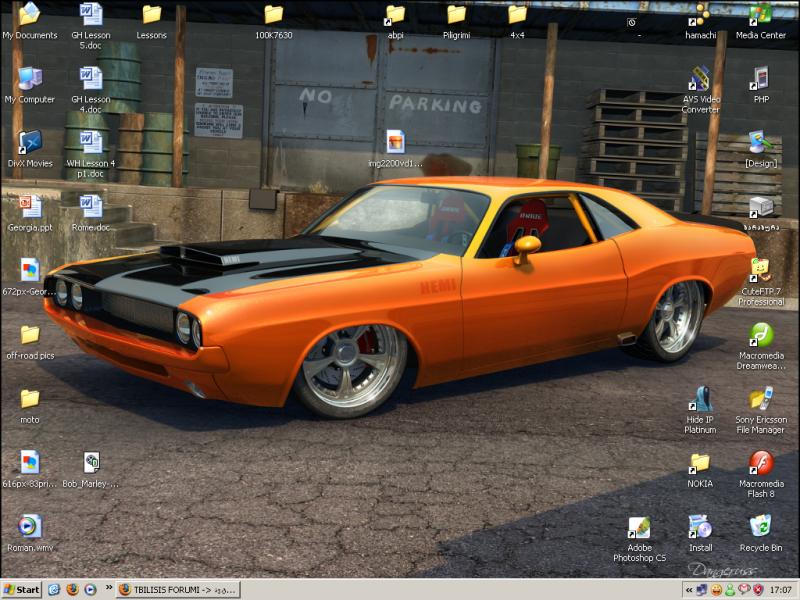
Task: Open the My Documents icon
Action: click(x=30, y=21)
